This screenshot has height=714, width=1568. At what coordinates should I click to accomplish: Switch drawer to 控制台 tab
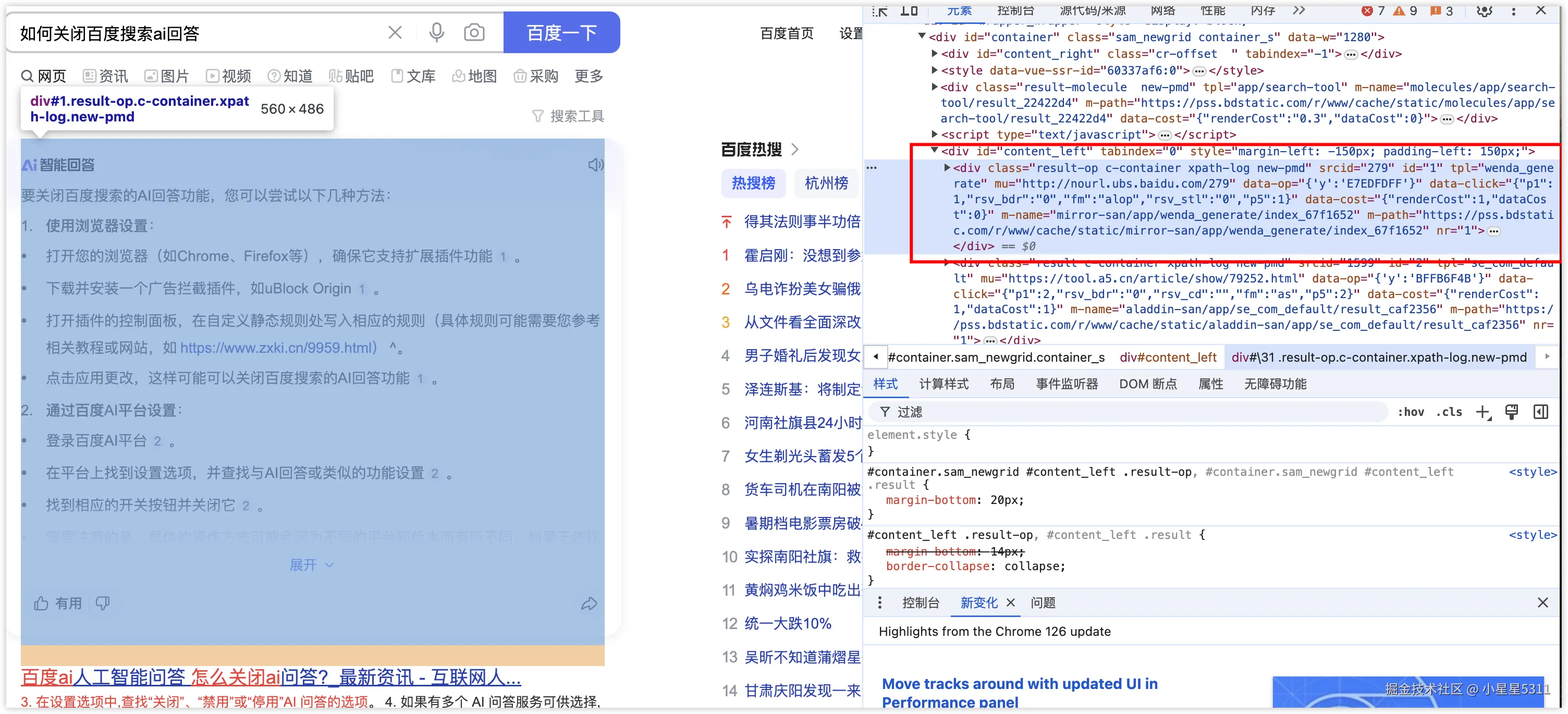tap(921, 602)
